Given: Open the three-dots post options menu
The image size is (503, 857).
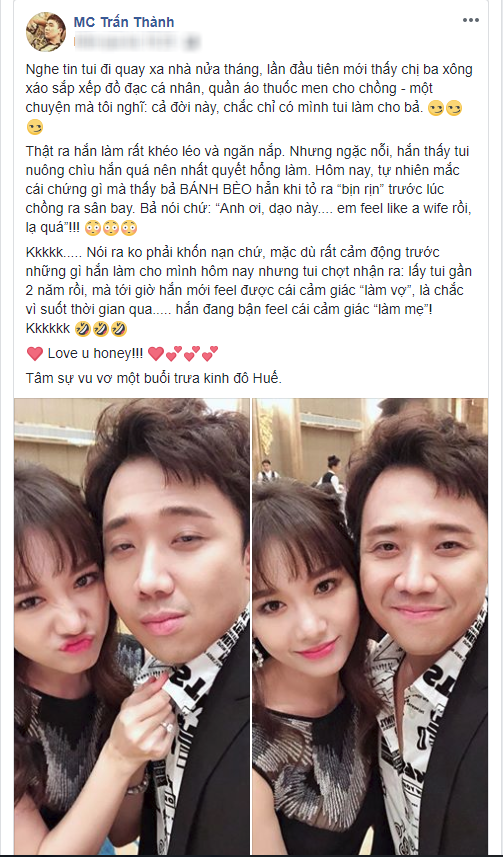Looking at the screenshot, I should click(471, 20).
